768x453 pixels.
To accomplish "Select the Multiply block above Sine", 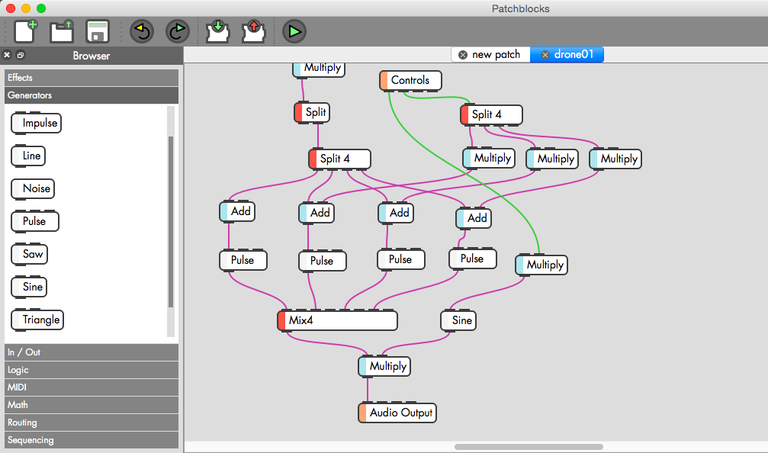I will tap(542, 265).
